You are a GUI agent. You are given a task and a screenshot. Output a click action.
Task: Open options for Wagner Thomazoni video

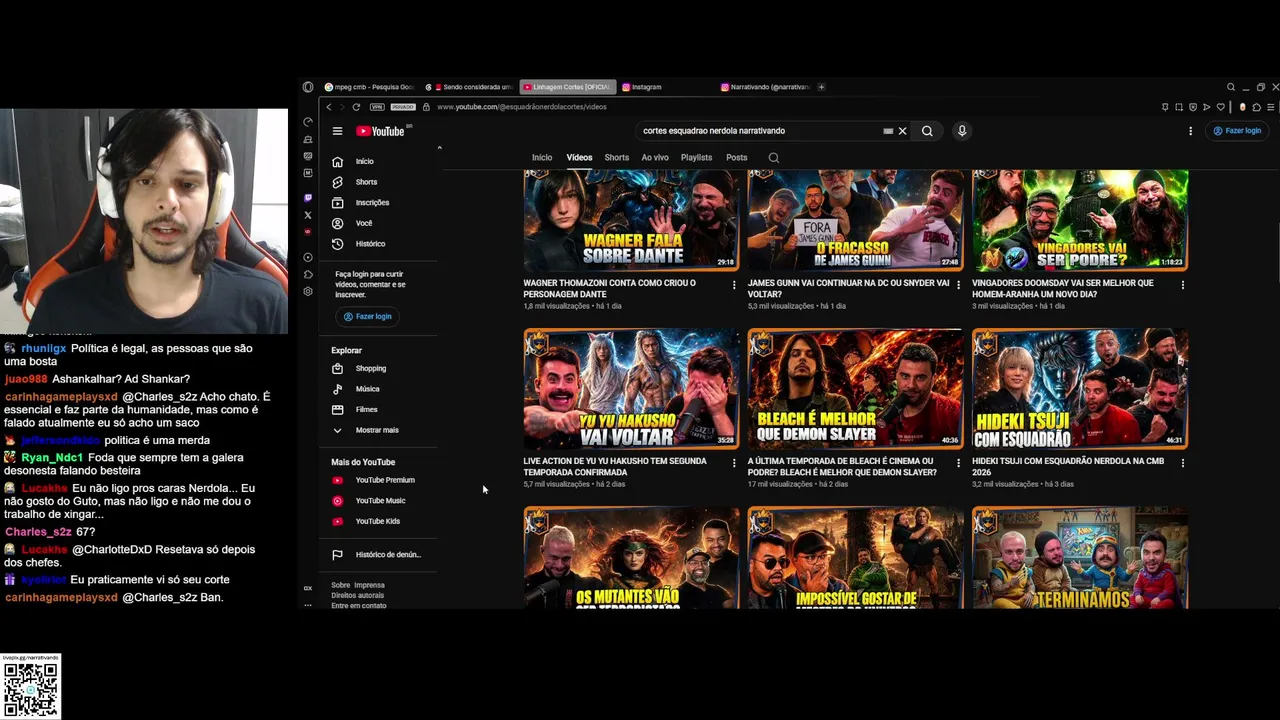click(x=734, y=285)
